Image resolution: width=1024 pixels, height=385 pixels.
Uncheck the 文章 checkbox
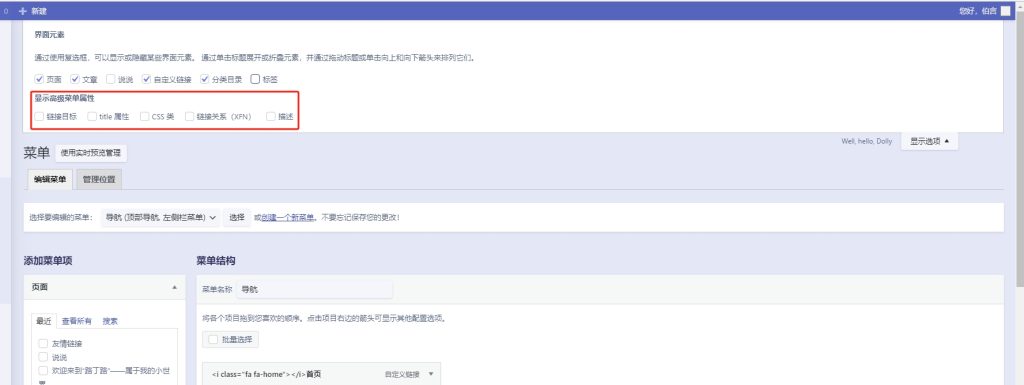(x=75, y=79)
